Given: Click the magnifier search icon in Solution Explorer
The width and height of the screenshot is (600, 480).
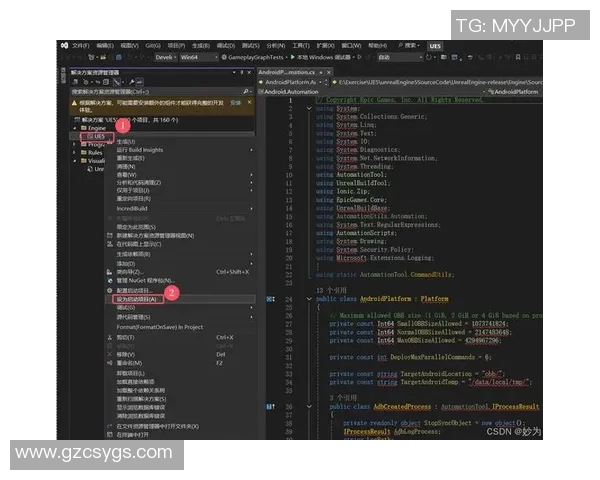Looking at the screenshot, I should coord(246,91).
